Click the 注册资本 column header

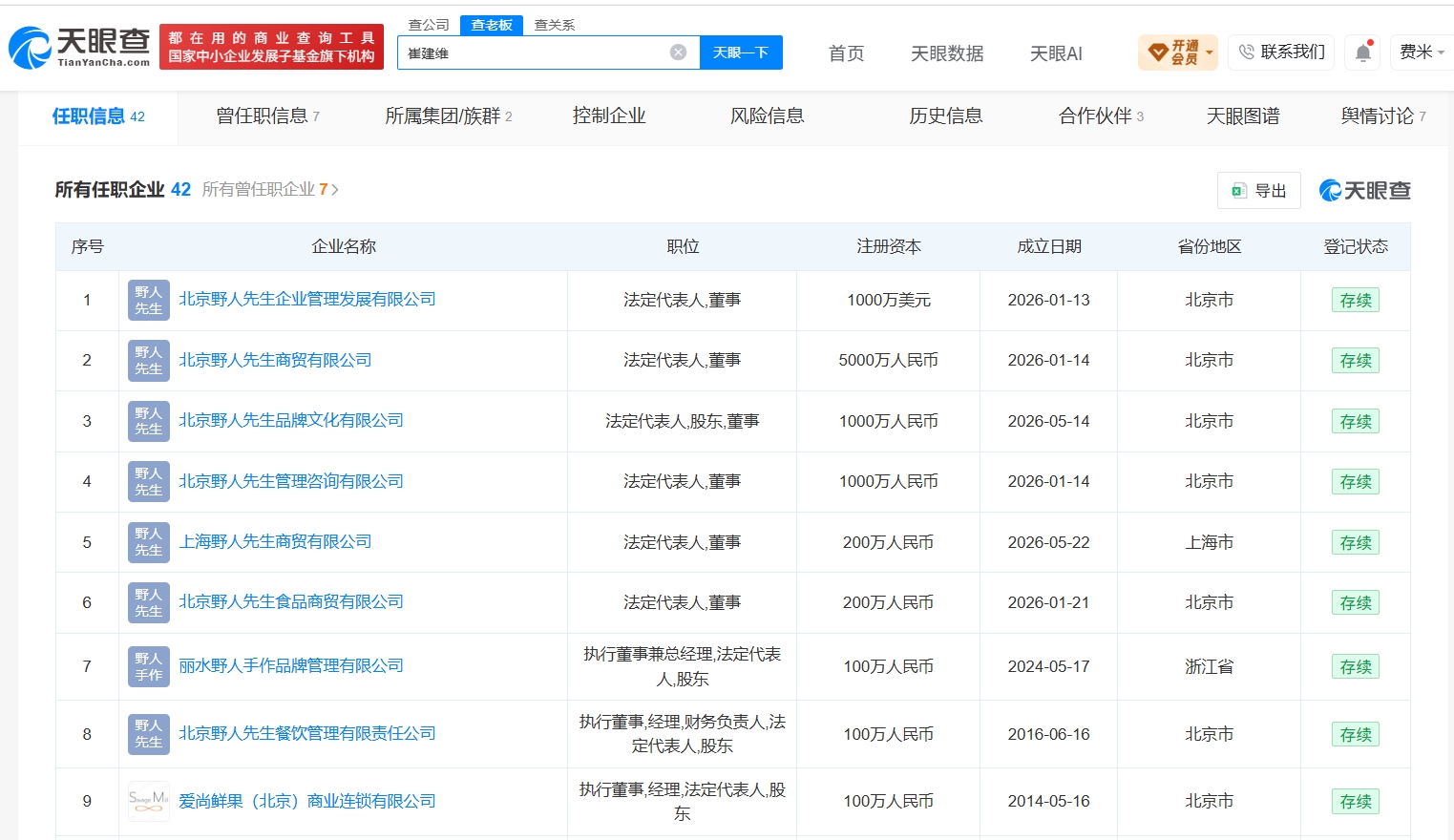889,246
